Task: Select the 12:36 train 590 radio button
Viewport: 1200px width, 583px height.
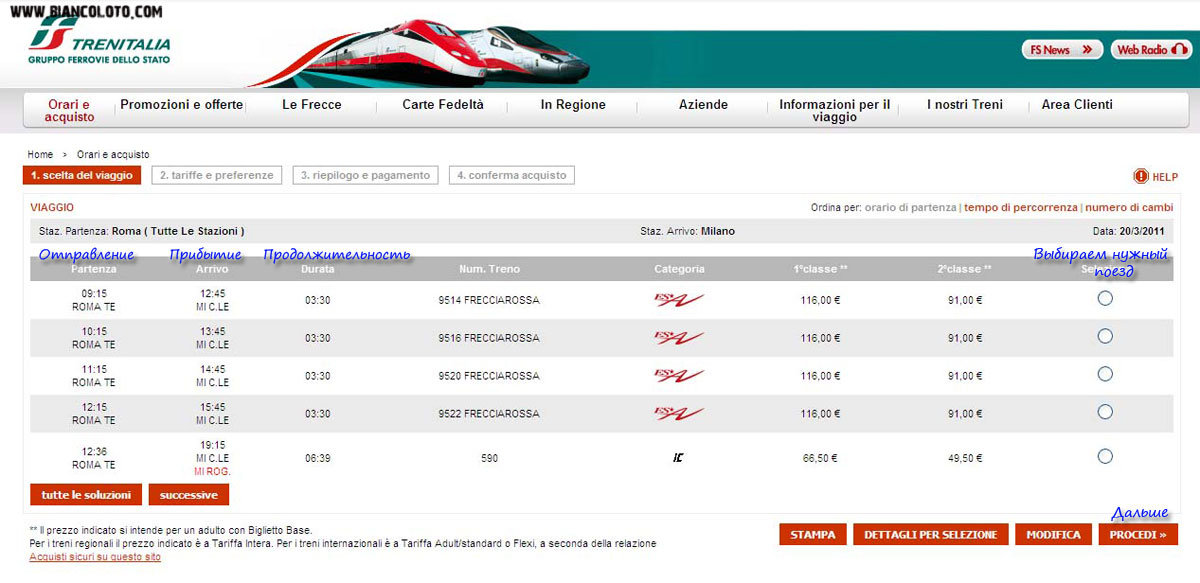Action: pyautogui.click(x=1105, y=456)
